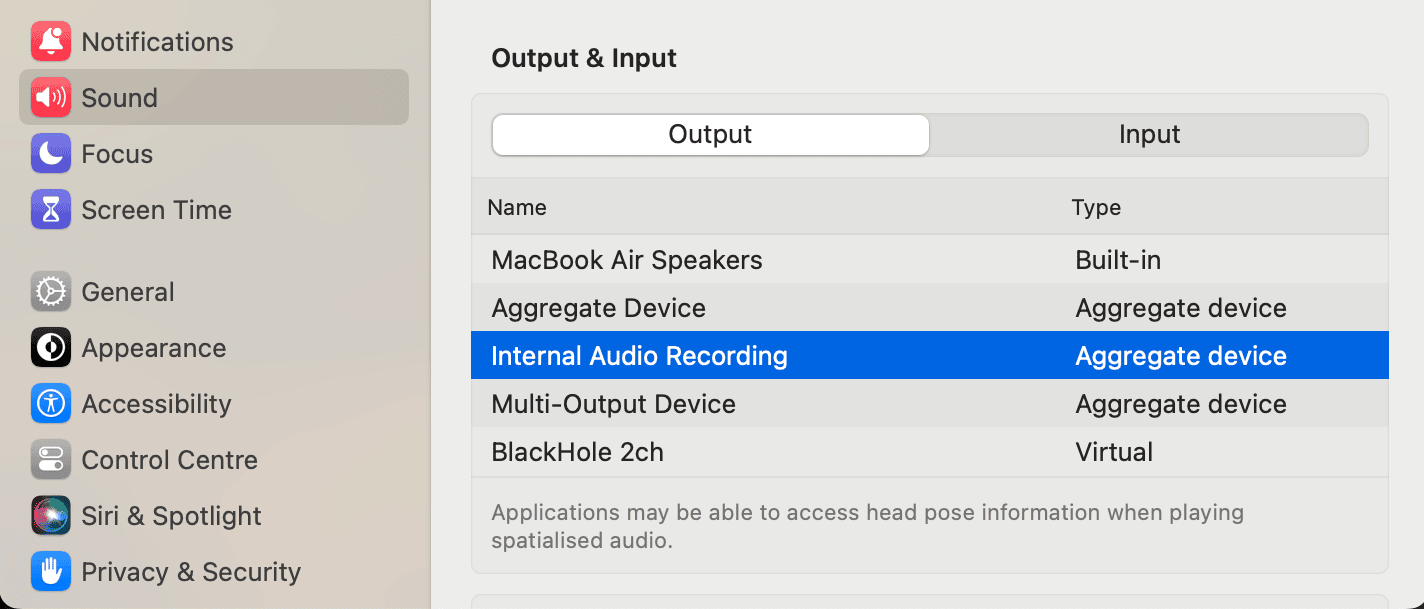Select the Sound speaker icon in sidebar
This screenshot has width=1424, height=609.
[49, 97]
